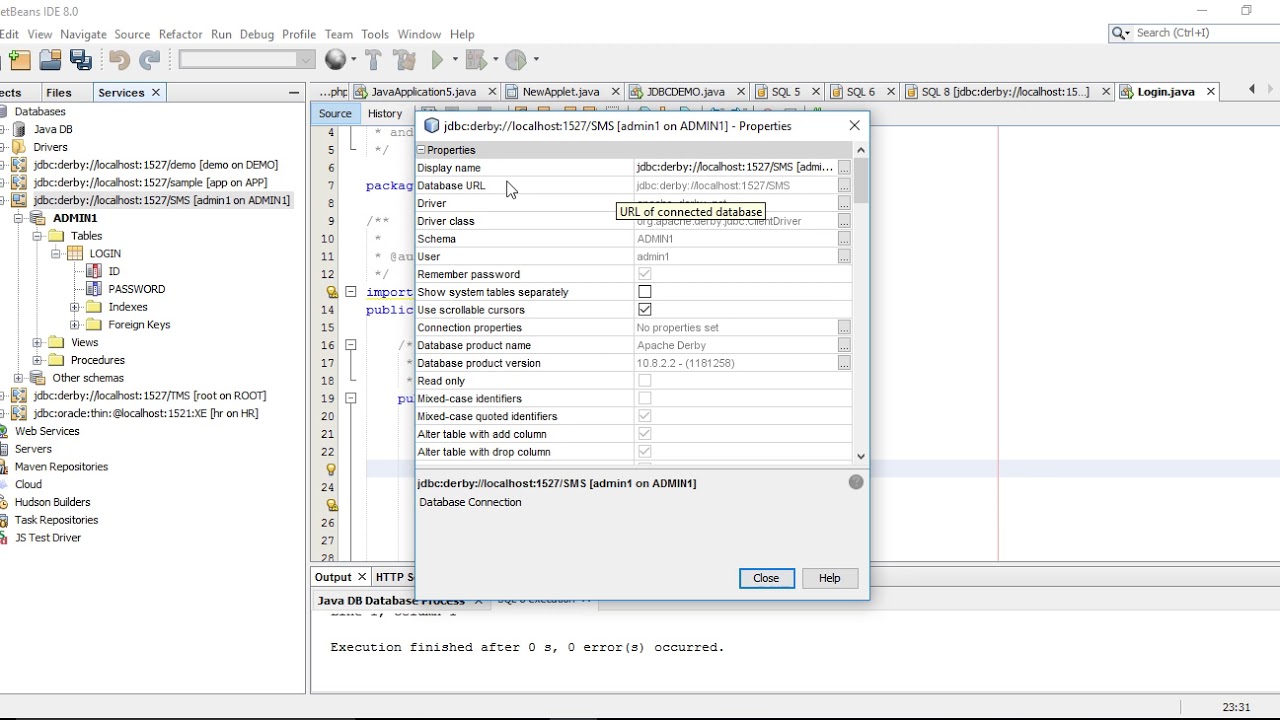
Task: Toggle Show system tables separately checkbox
Action: click(x=644, y=292)
